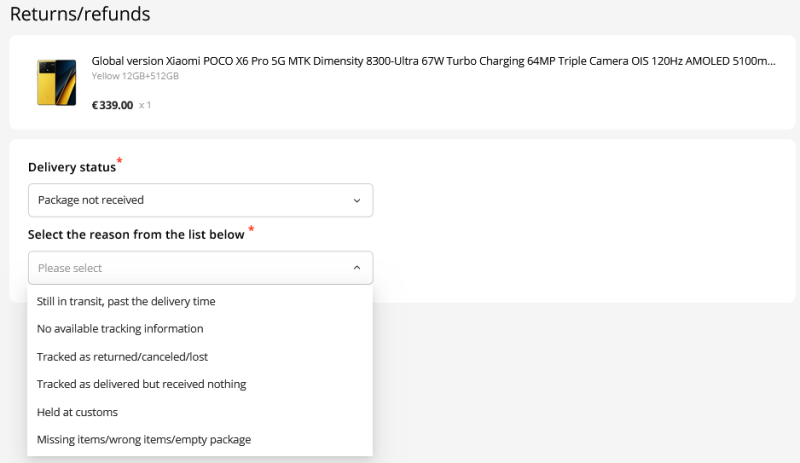This screenshot has width=800, height=463.
Task: Click 'Select the reason from the list below' label
Action: pos(136,235)
